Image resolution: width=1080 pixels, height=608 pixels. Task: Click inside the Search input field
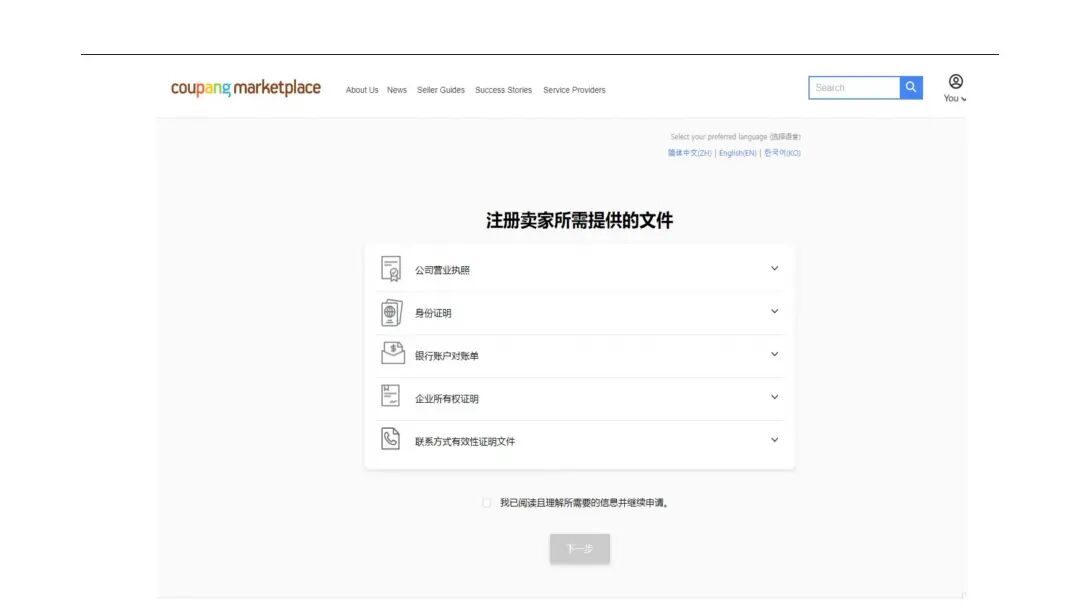click(x=855, y=87)
